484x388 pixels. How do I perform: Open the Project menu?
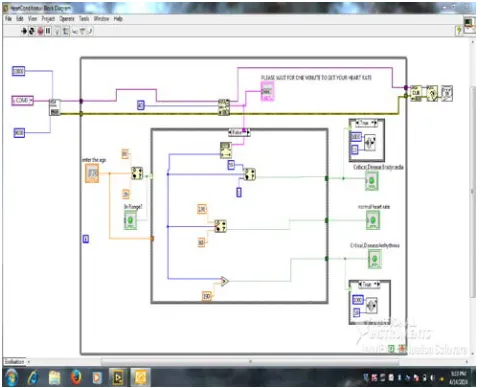click(x=48, y=19)
